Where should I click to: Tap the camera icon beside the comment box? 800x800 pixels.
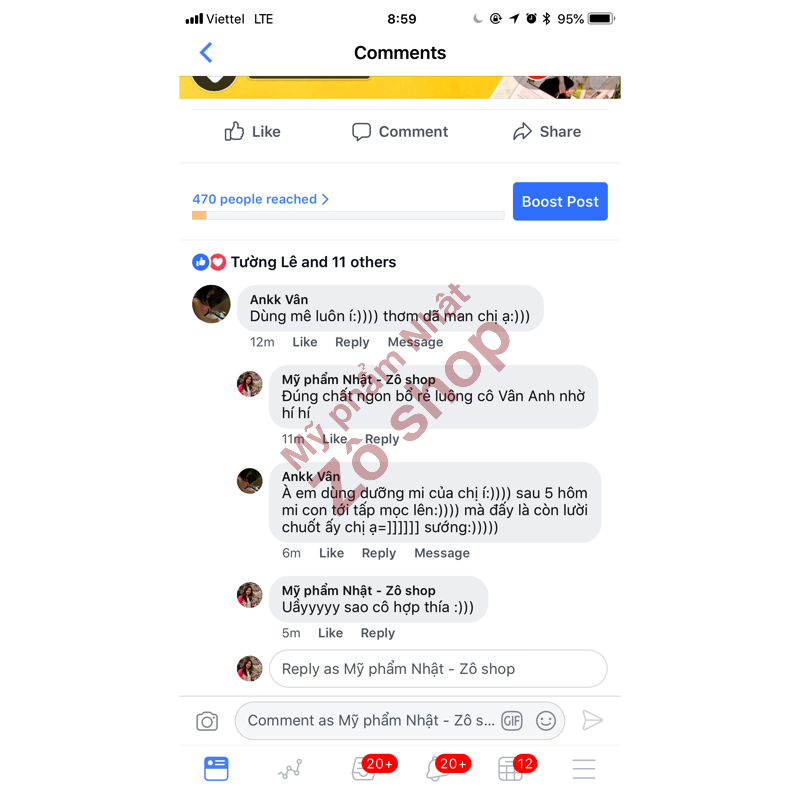[x=207, y=720]
